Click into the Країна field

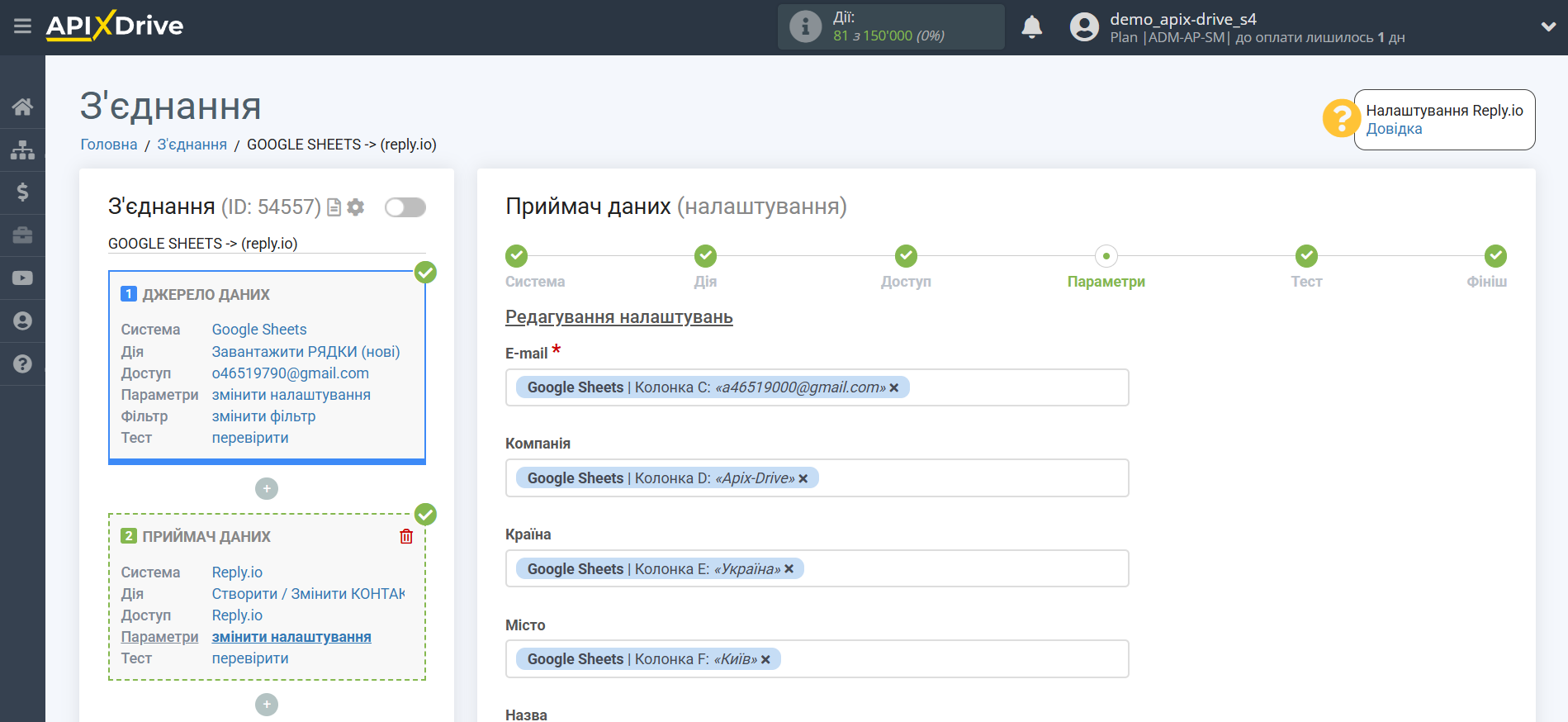click(x=817, y=568)
